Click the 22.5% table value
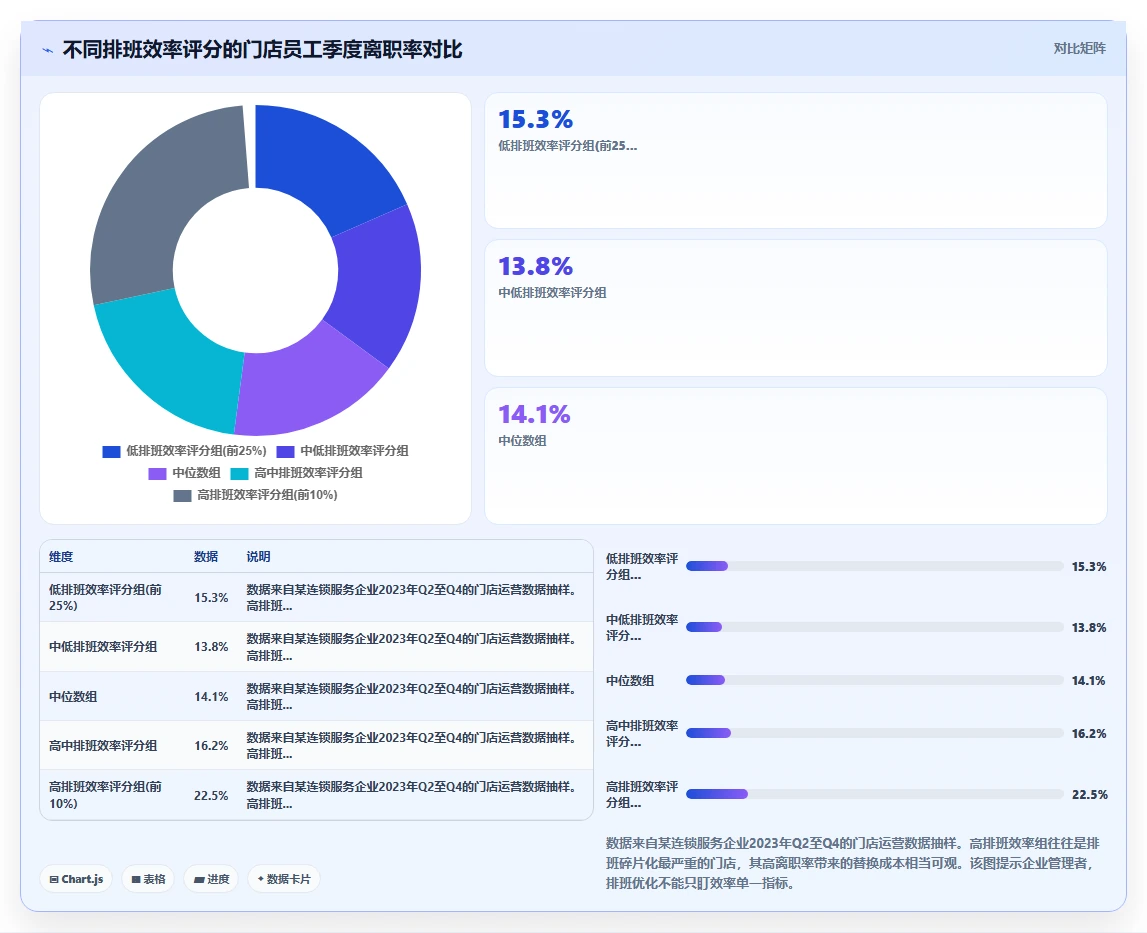 211,795
